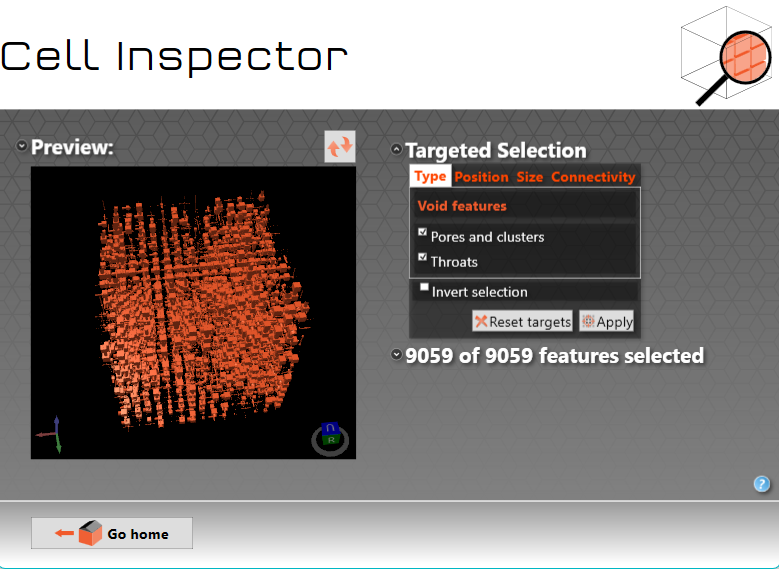
Task: Open help via the blue question mark
Action: pos(761,484)
